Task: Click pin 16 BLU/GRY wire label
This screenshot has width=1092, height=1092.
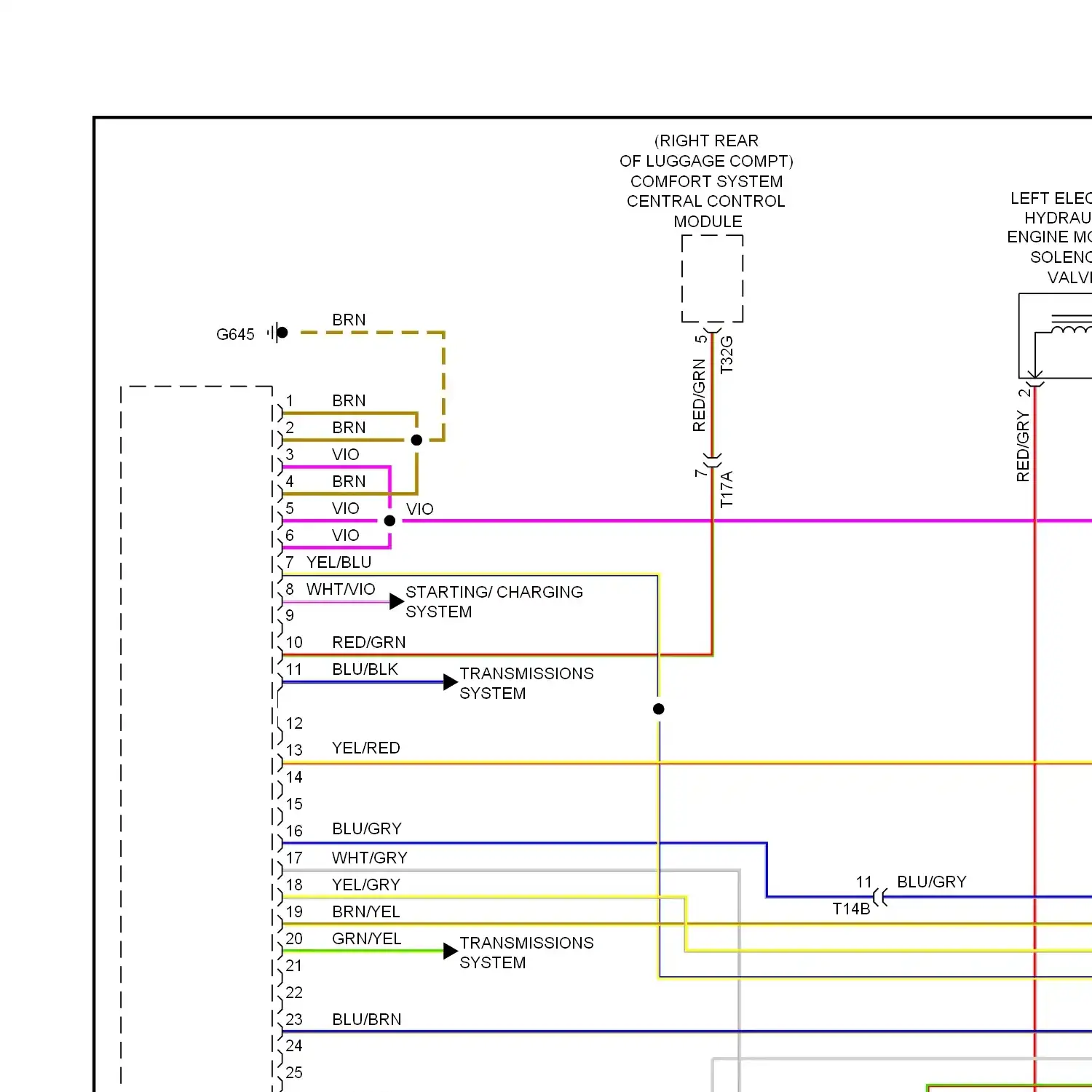Action: click(367, 828)
